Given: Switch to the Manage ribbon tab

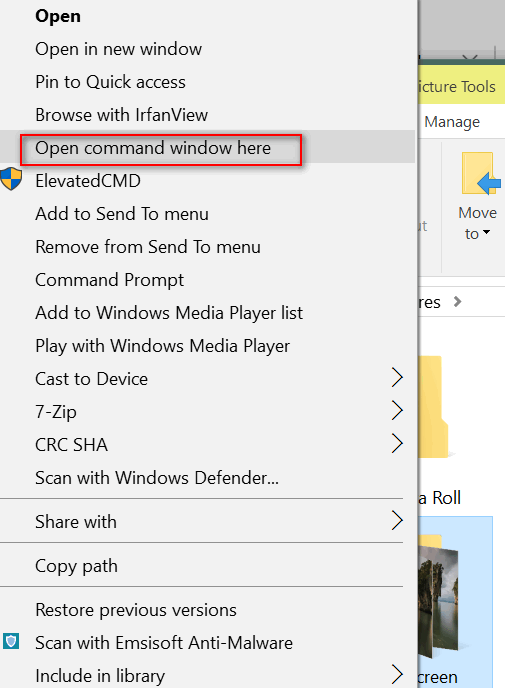Looking at the screenshot, I should pos(452,122).
